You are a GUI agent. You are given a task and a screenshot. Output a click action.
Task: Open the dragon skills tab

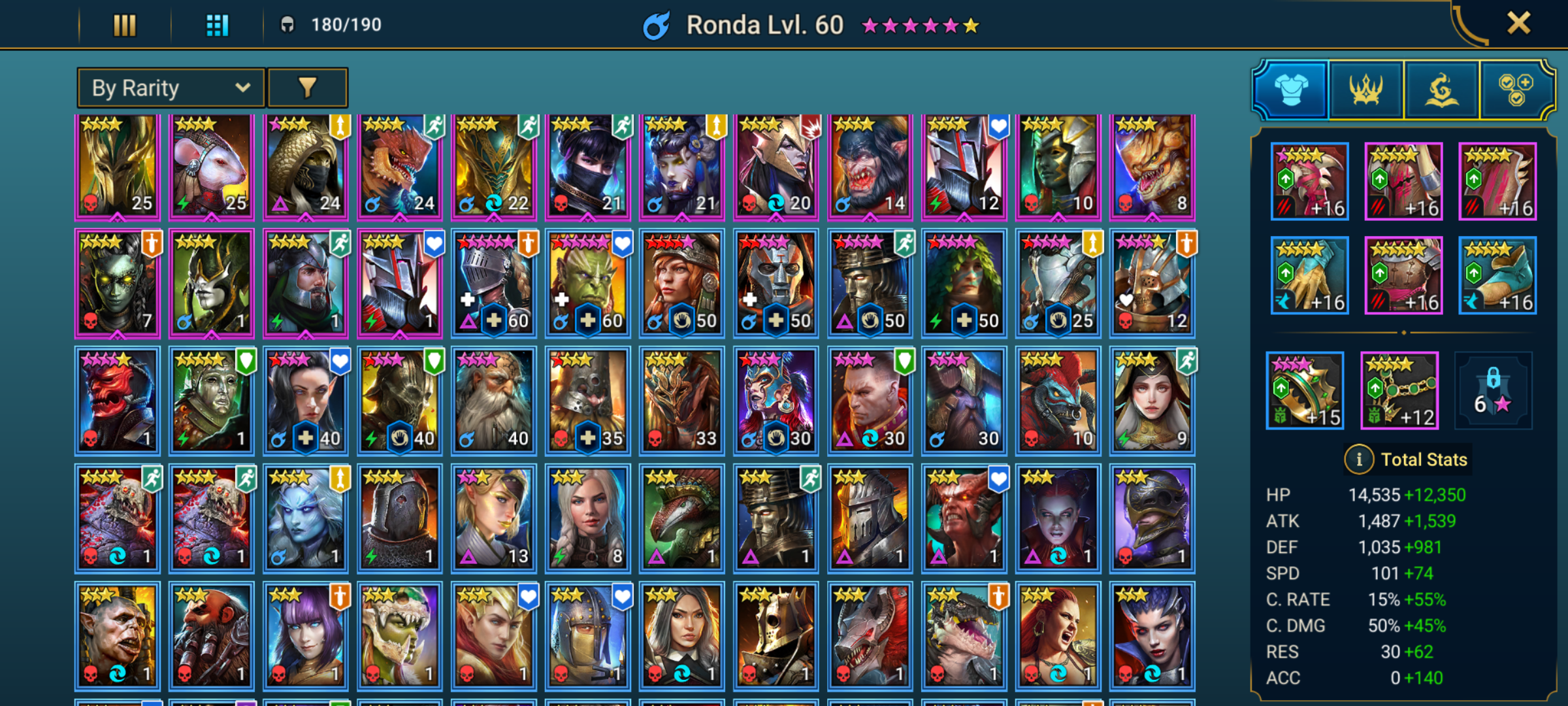pos(1441,90)
